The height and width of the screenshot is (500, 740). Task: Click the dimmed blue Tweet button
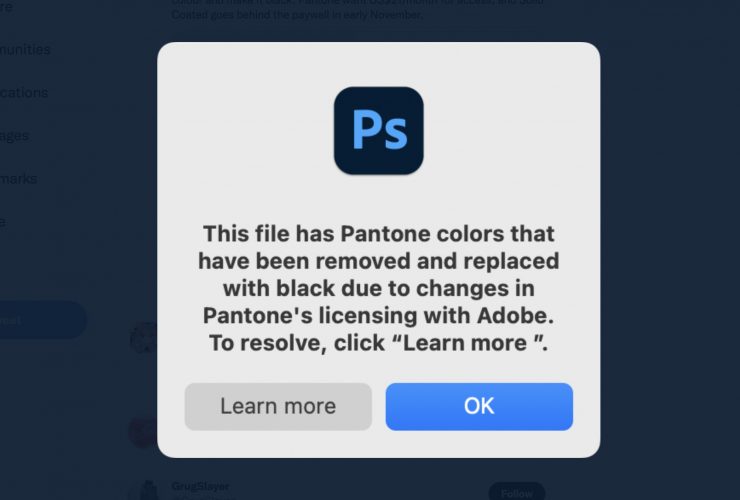[x=40, y=320]
